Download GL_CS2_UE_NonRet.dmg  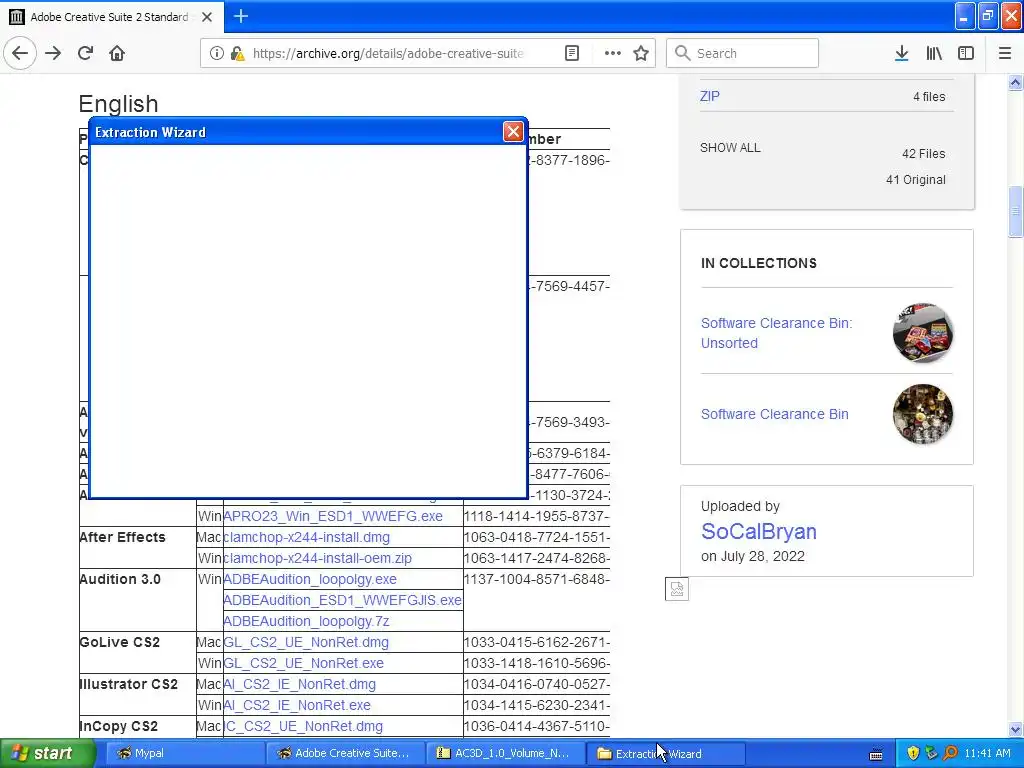[x=306, y=642]
